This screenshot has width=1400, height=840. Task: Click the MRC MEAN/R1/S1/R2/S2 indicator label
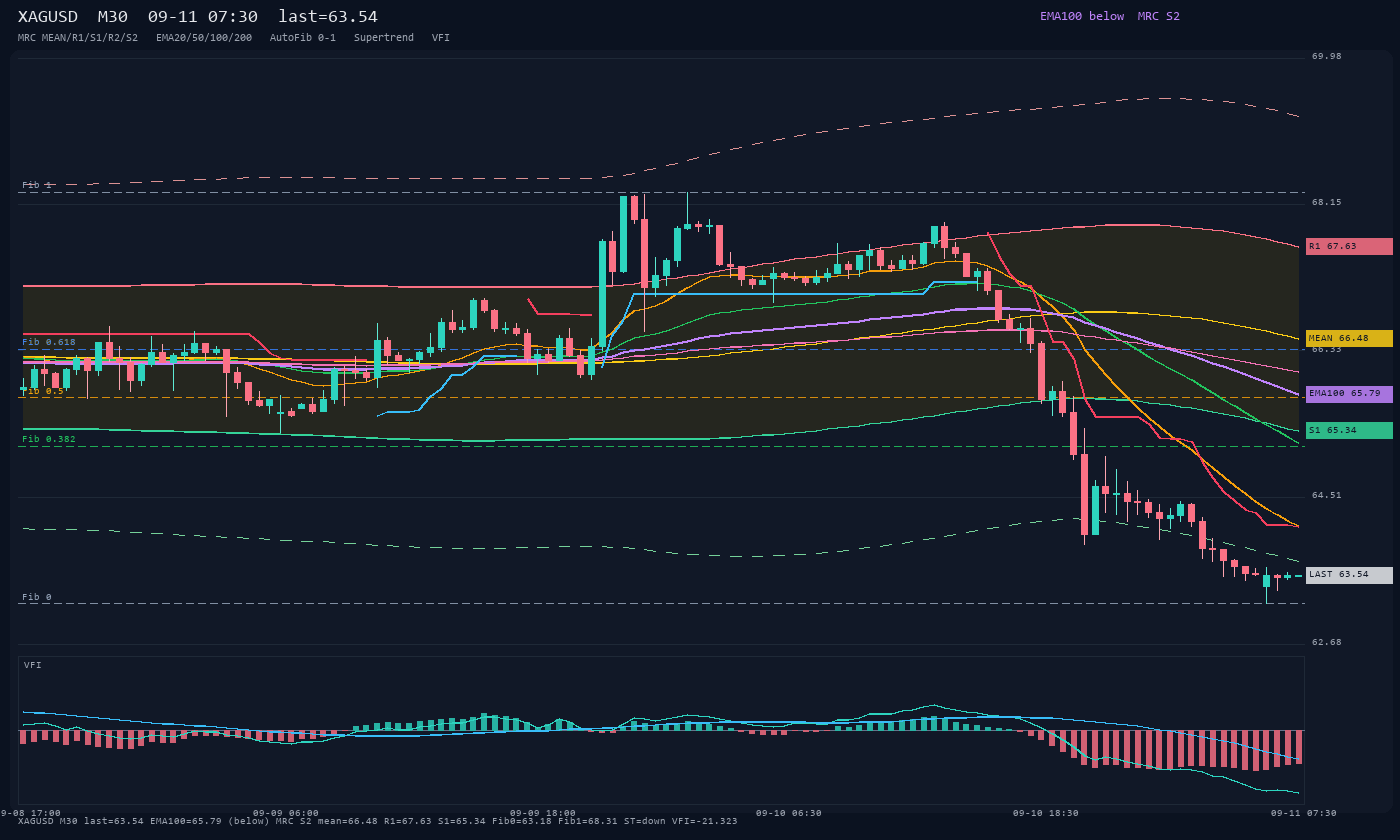pyautogui.click(x=78, y=38)
